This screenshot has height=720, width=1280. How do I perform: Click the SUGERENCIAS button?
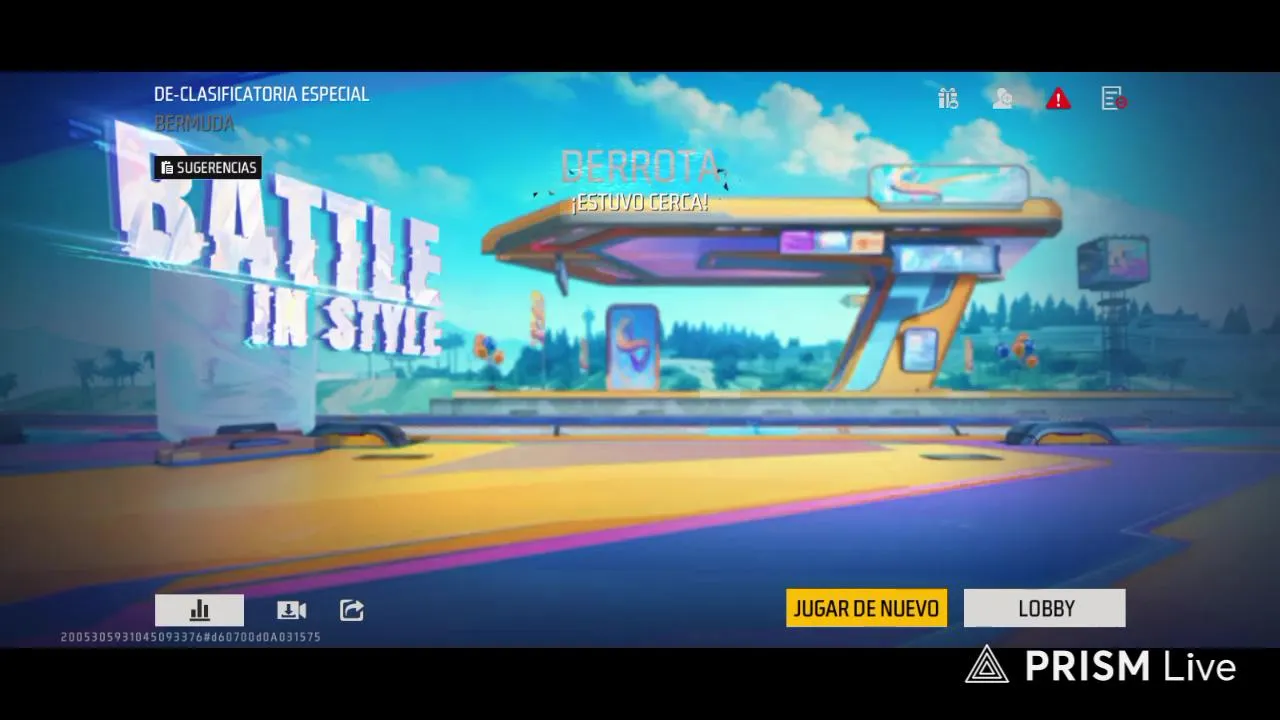208,167
